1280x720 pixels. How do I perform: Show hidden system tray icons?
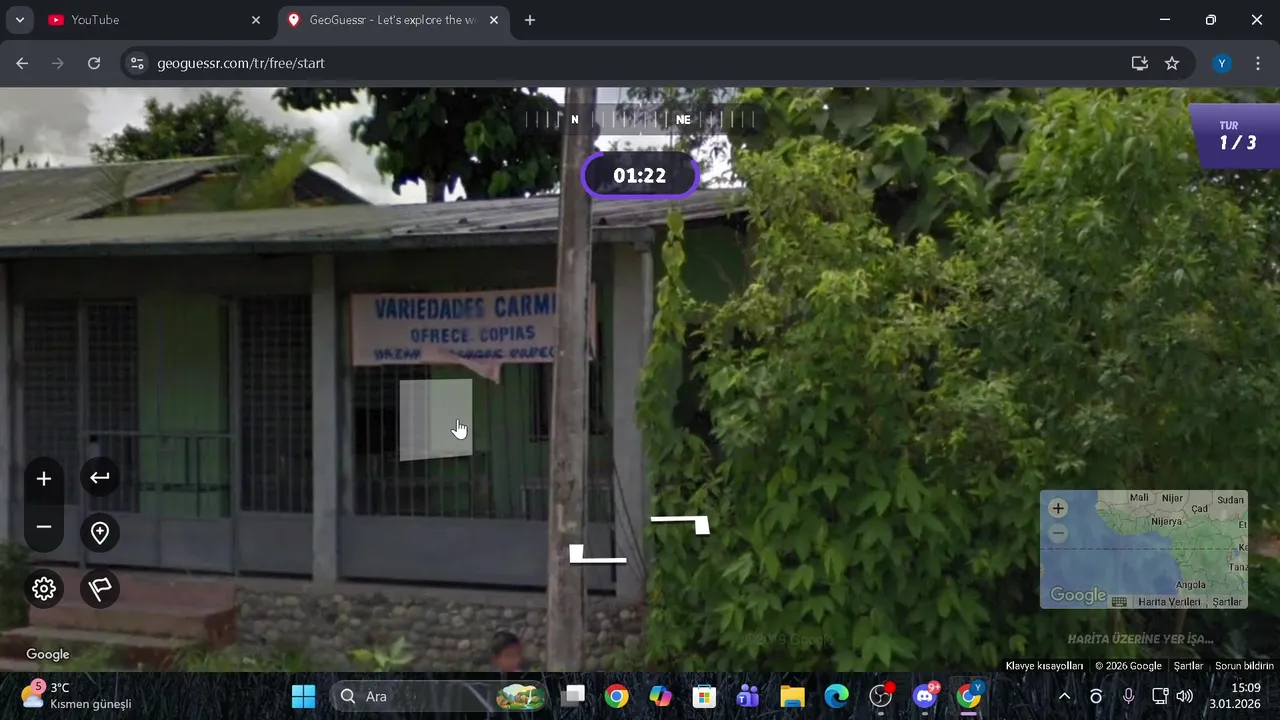1064,696
